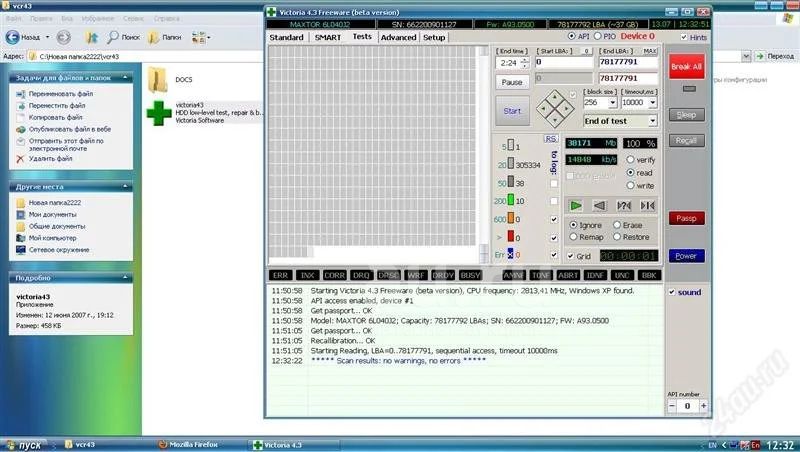The height and width of the screenshot is (452, 800).
Task: Collapse the Details (Подробно) panel
Action: pyautogui.click(x=125, y=278)
